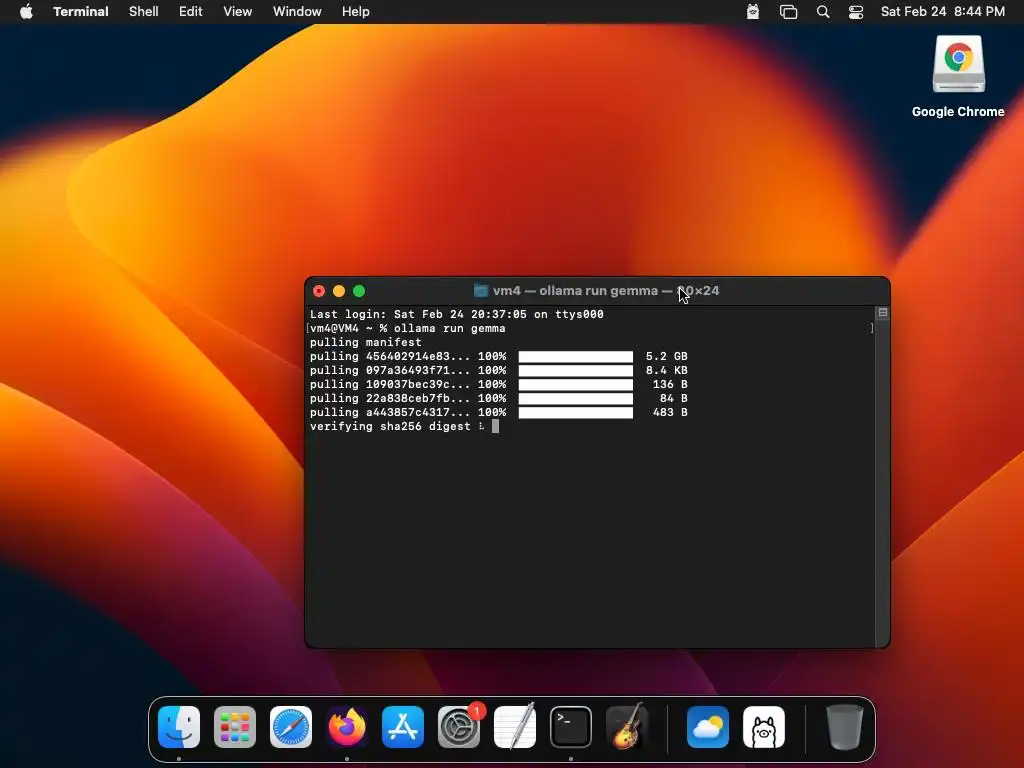Click the folder proxy icon in Terminal title
Image resolution: width=1024 pixels, height=768 pixels.
coord(481,291)
